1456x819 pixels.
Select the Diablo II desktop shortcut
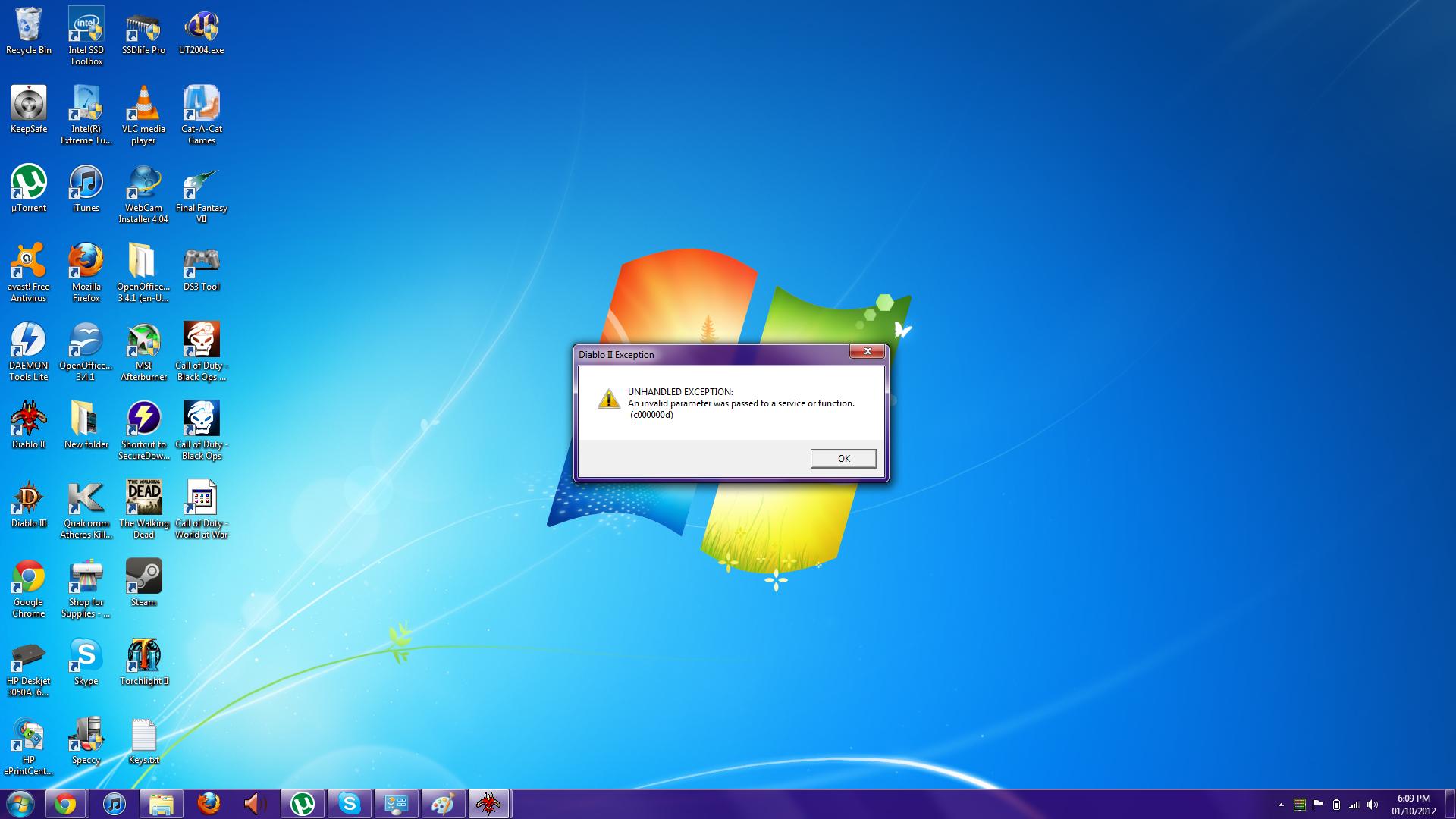pyautogui.click(x=29, y=426)
